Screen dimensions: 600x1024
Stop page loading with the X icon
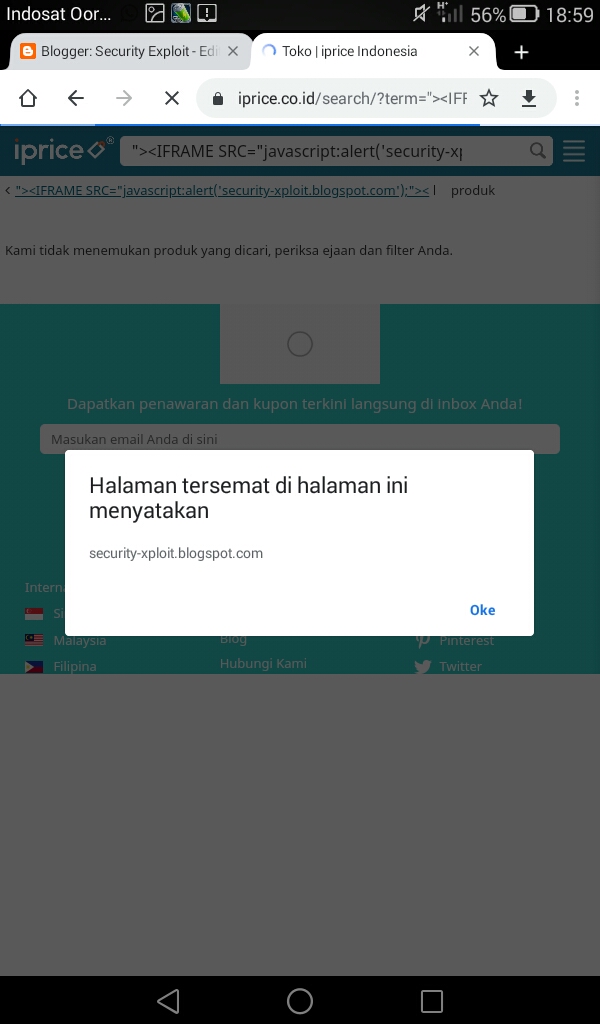click(x=172, y=99)
